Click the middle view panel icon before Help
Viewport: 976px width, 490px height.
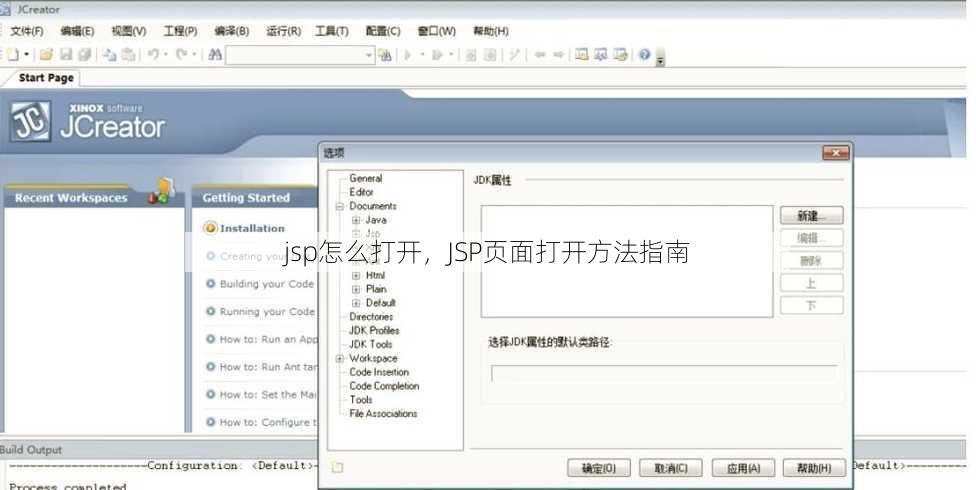pyautogui.click(x=601, y=54)
